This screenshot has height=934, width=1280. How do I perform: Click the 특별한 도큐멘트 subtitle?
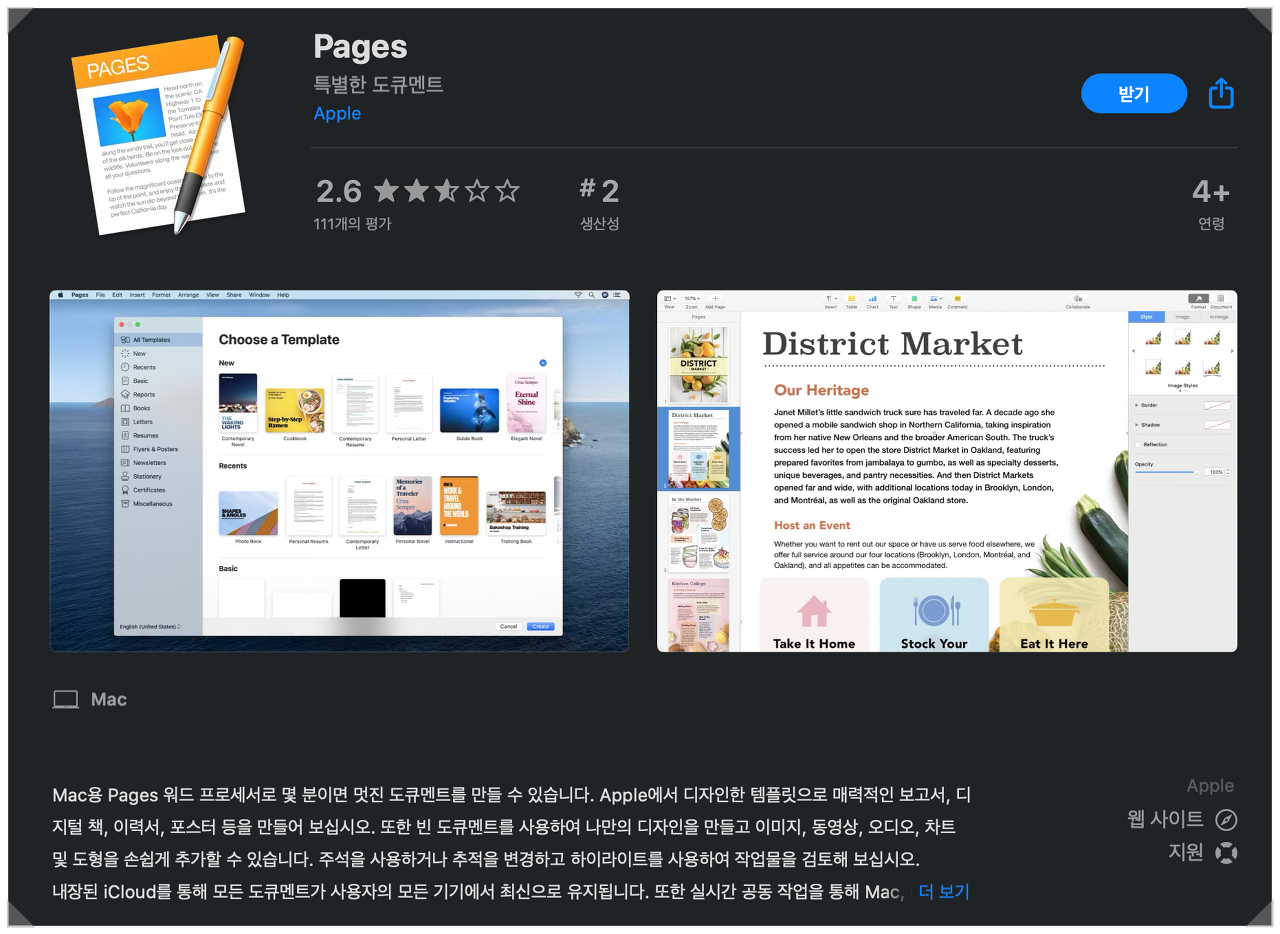pos(378,84)
